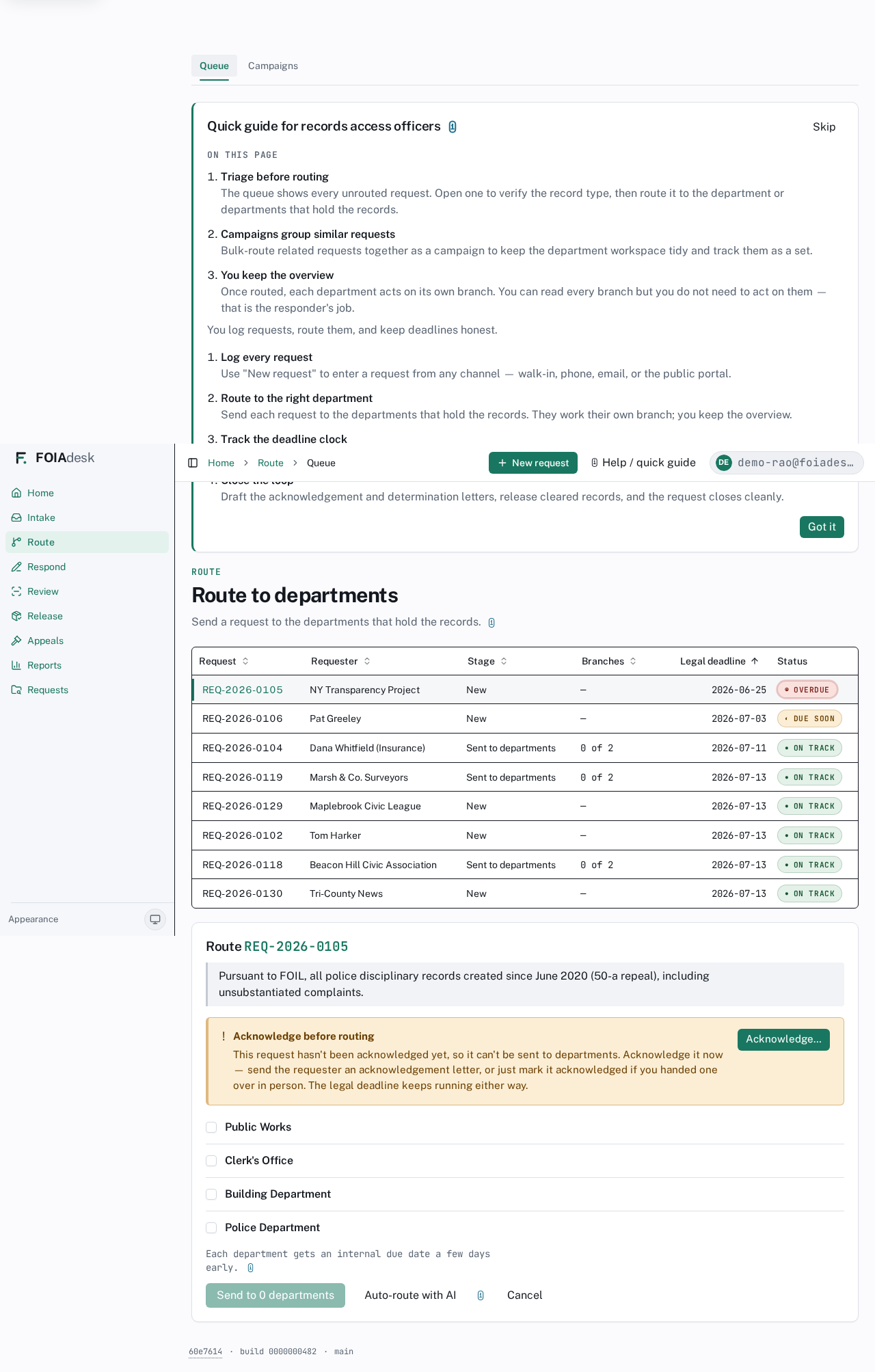This screenshot has width=875, height=1372.
Task: Open the Requests folder section
Action: pos(87,690)
